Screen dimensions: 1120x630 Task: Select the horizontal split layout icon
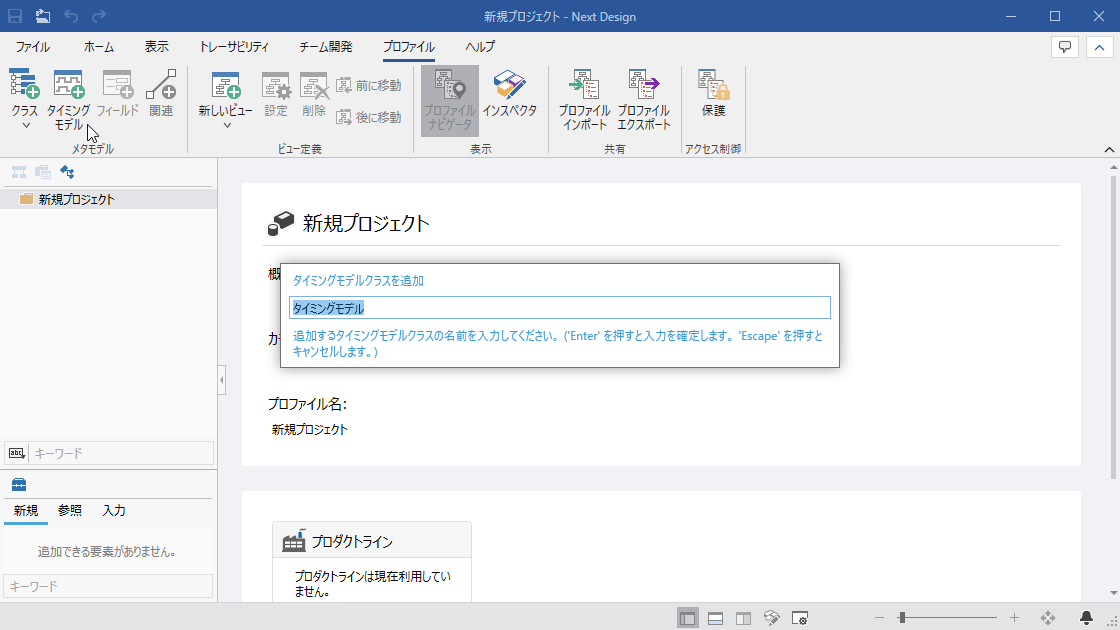coord(715,618)
